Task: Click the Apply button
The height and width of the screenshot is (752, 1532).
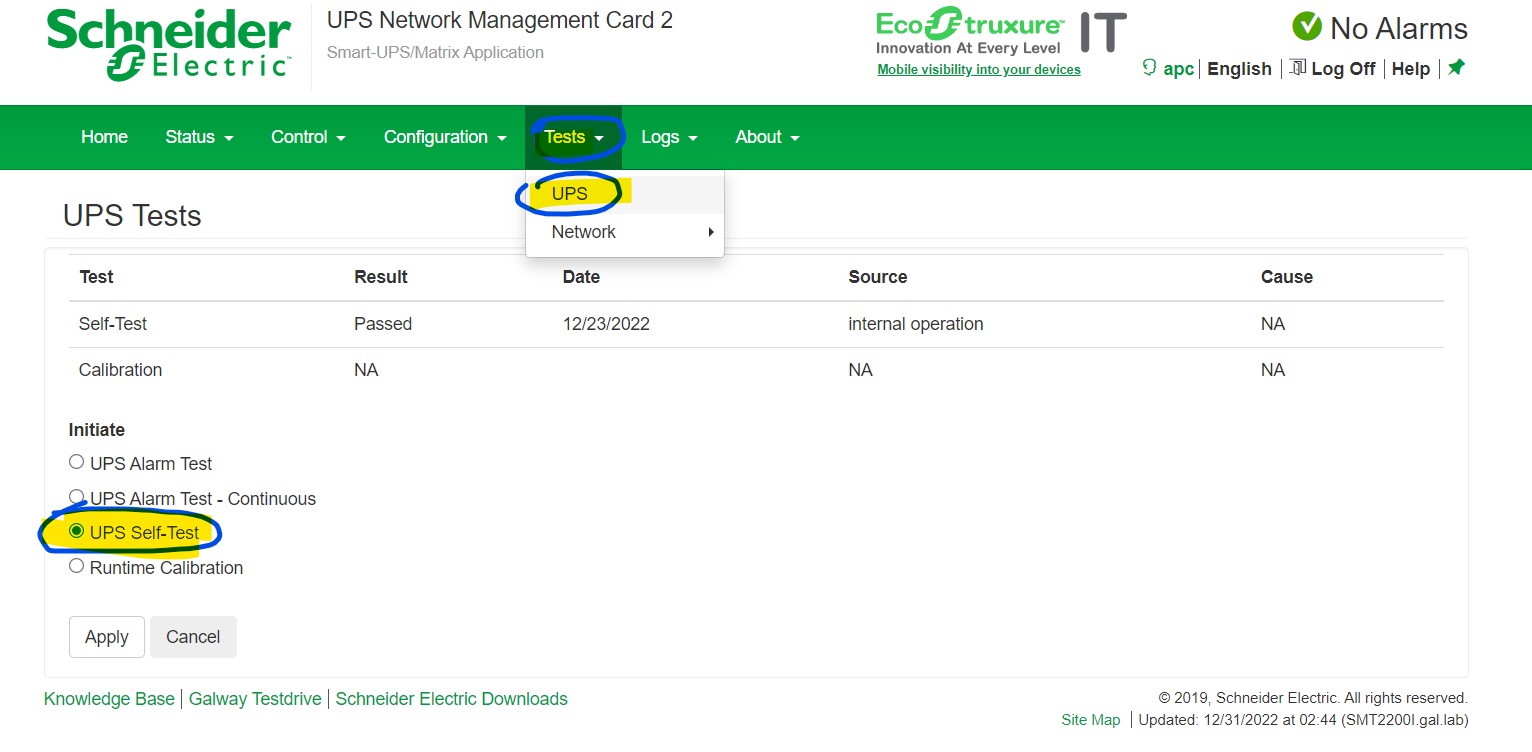Action: point(107,637)
